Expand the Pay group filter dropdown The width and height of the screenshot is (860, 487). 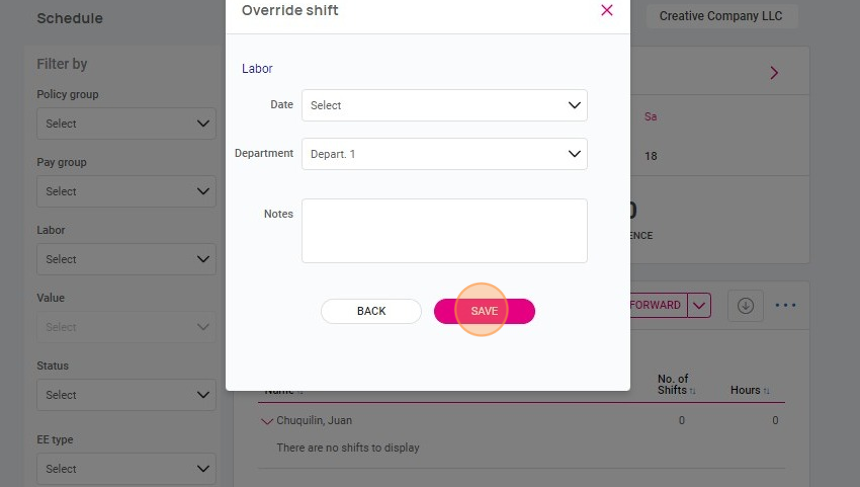(126, 191)
